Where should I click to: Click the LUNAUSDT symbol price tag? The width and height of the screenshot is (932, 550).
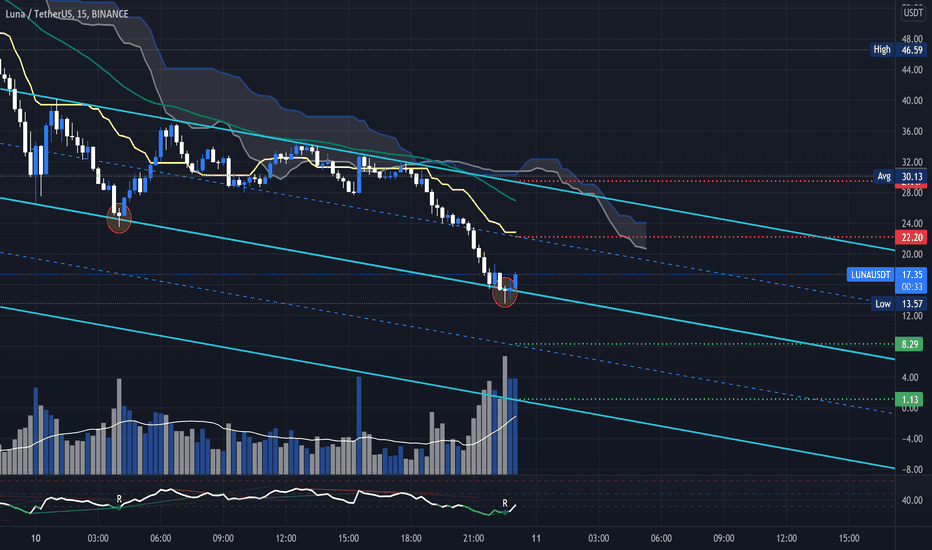point(871,274)
